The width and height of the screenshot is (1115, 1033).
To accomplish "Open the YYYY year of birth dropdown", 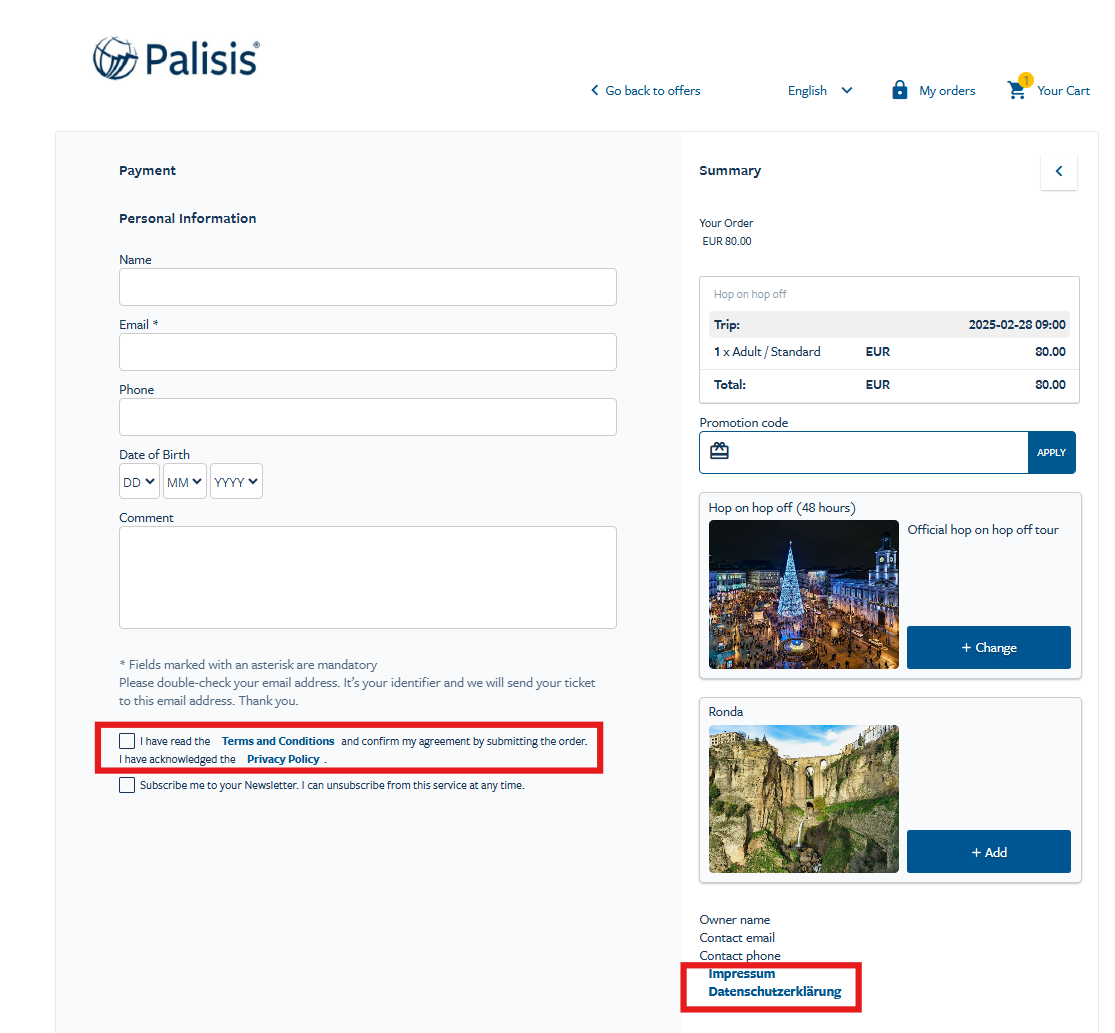I will (x=236, y=481).
